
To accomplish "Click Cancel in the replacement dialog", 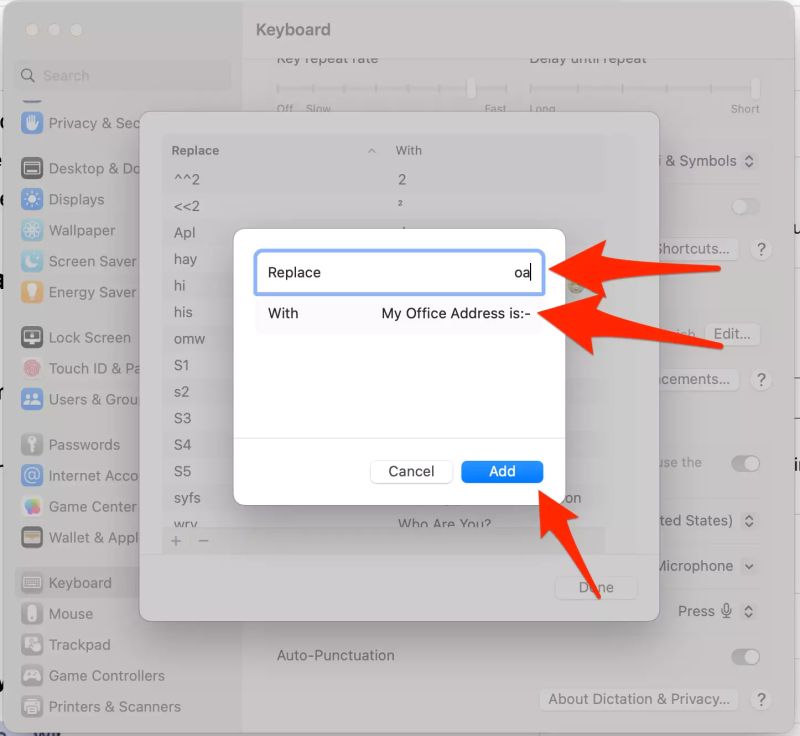I will click(x=411, y=471).
